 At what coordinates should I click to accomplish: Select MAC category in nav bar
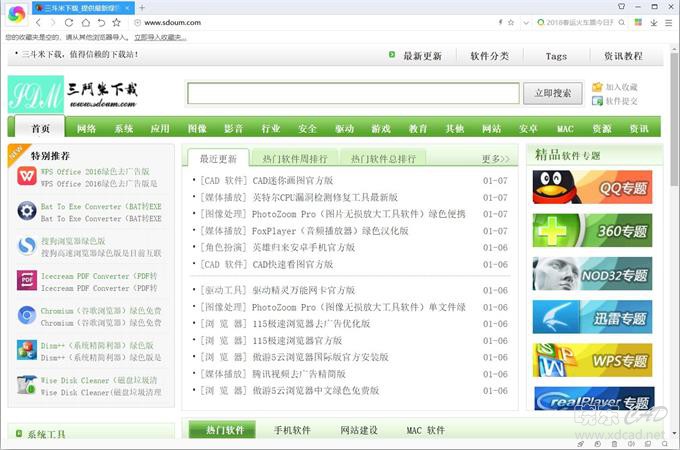(x=565, y=129)
